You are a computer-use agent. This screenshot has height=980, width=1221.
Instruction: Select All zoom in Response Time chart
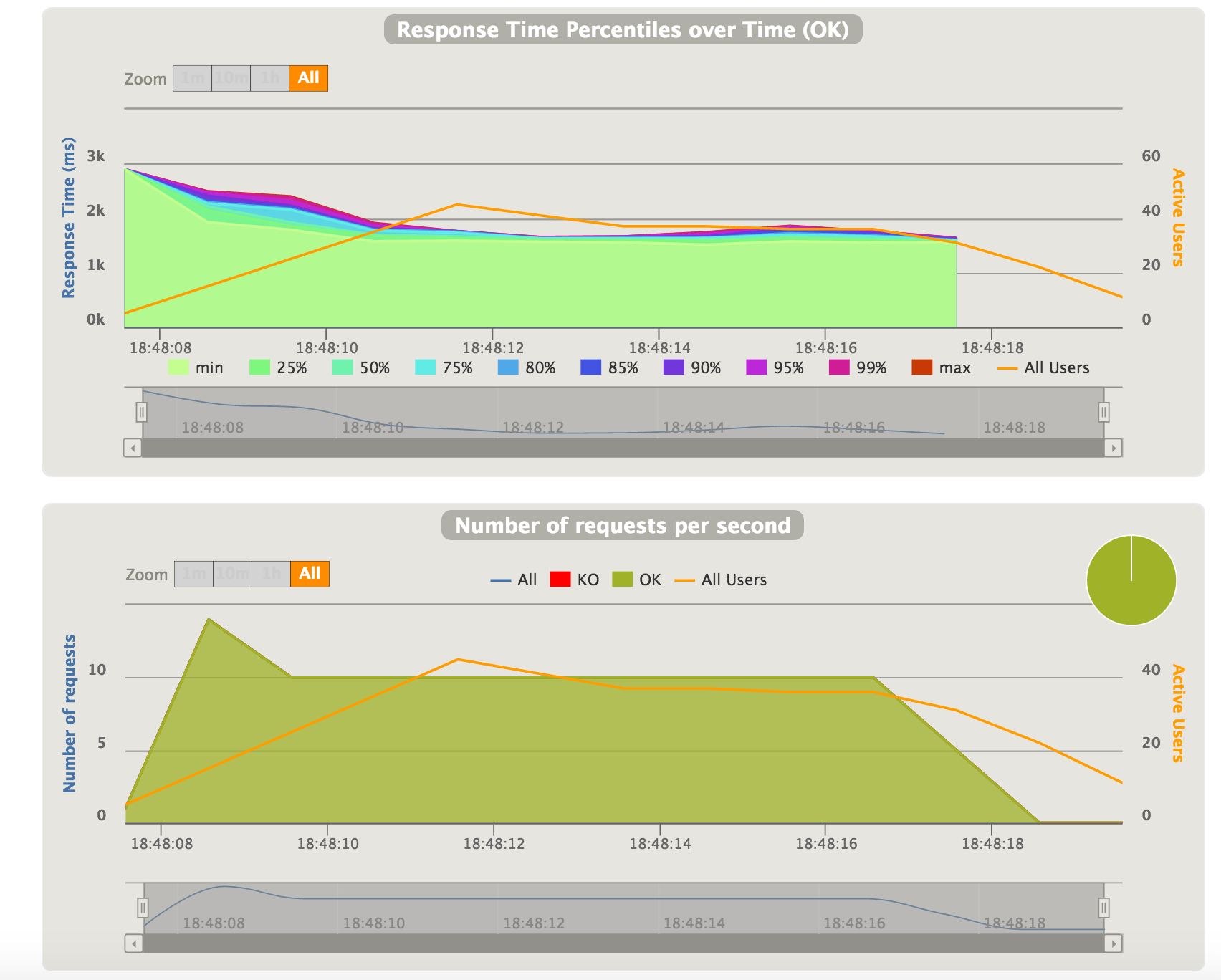(x=309, y=78)
